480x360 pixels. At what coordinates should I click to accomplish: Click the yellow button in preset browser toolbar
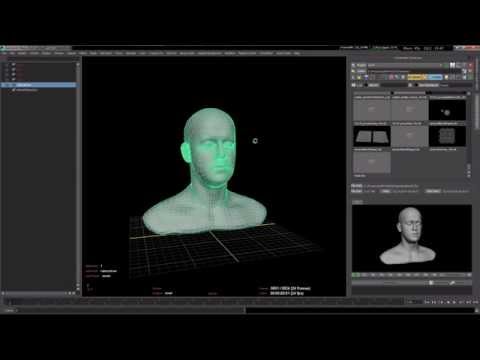416,77
